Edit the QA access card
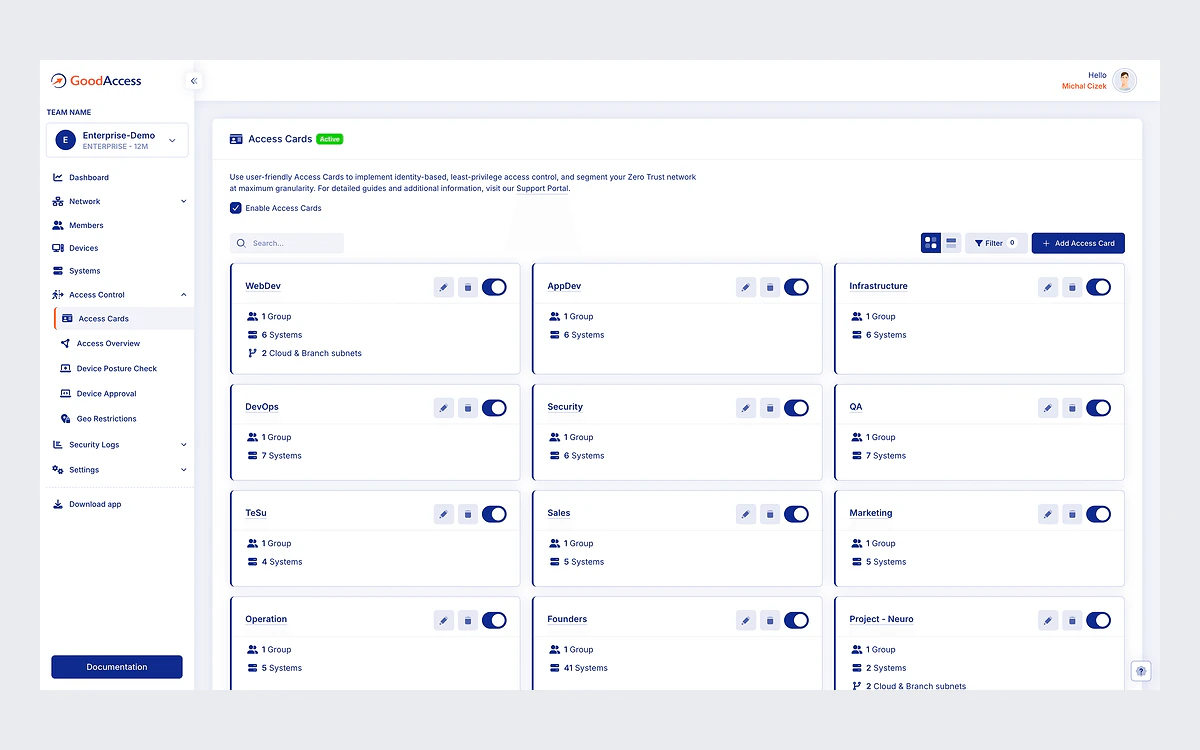 pyautogui.click(x=1048, y=408)
